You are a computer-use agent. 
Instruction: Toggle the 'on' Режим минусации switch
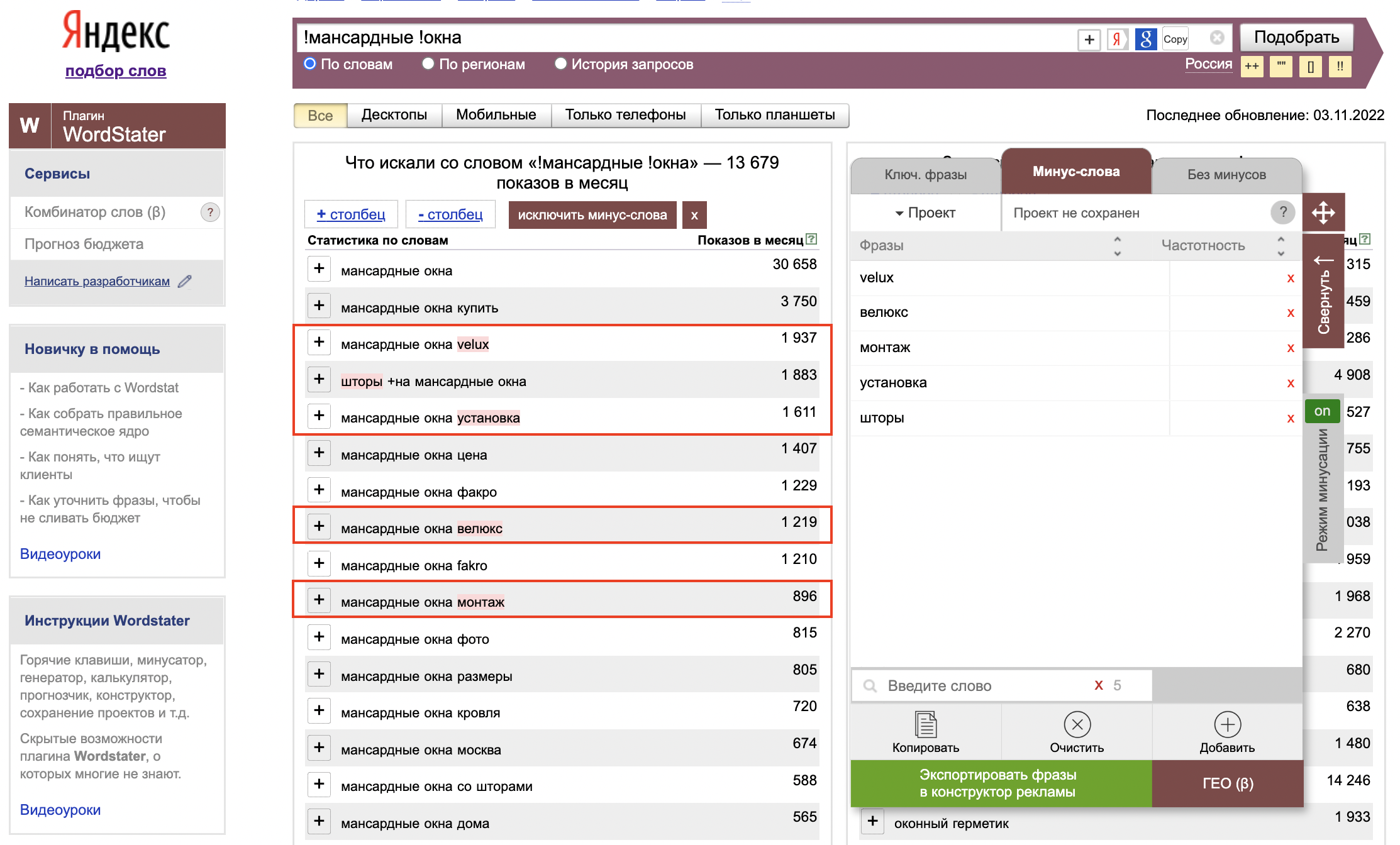pyautogui.click(x=1322, y=411)
